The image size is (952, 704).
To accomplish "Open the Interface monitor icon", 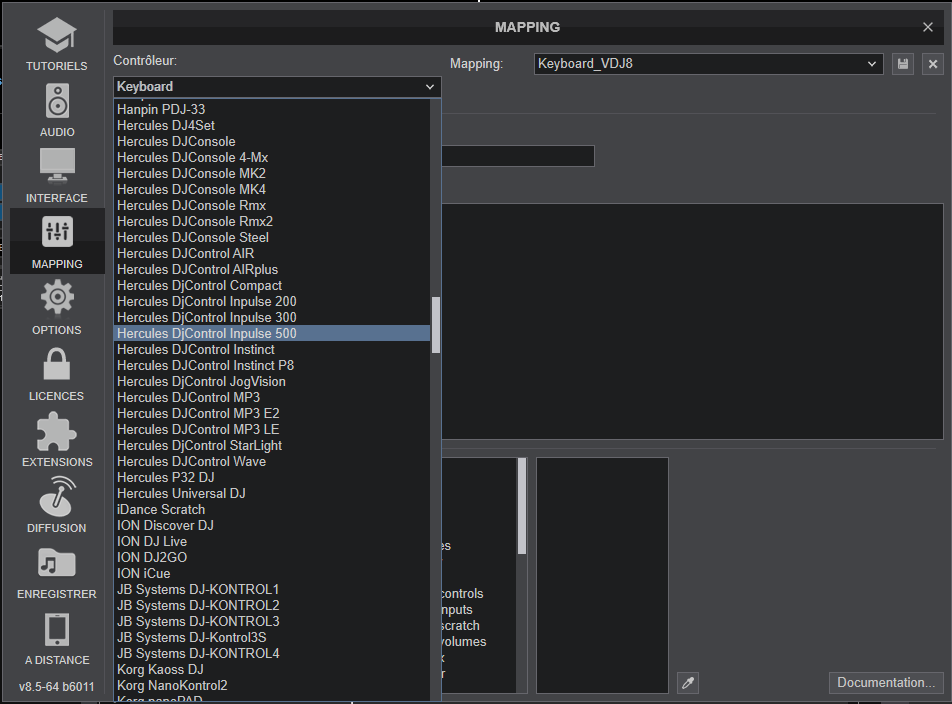I will tap(57, 166).
